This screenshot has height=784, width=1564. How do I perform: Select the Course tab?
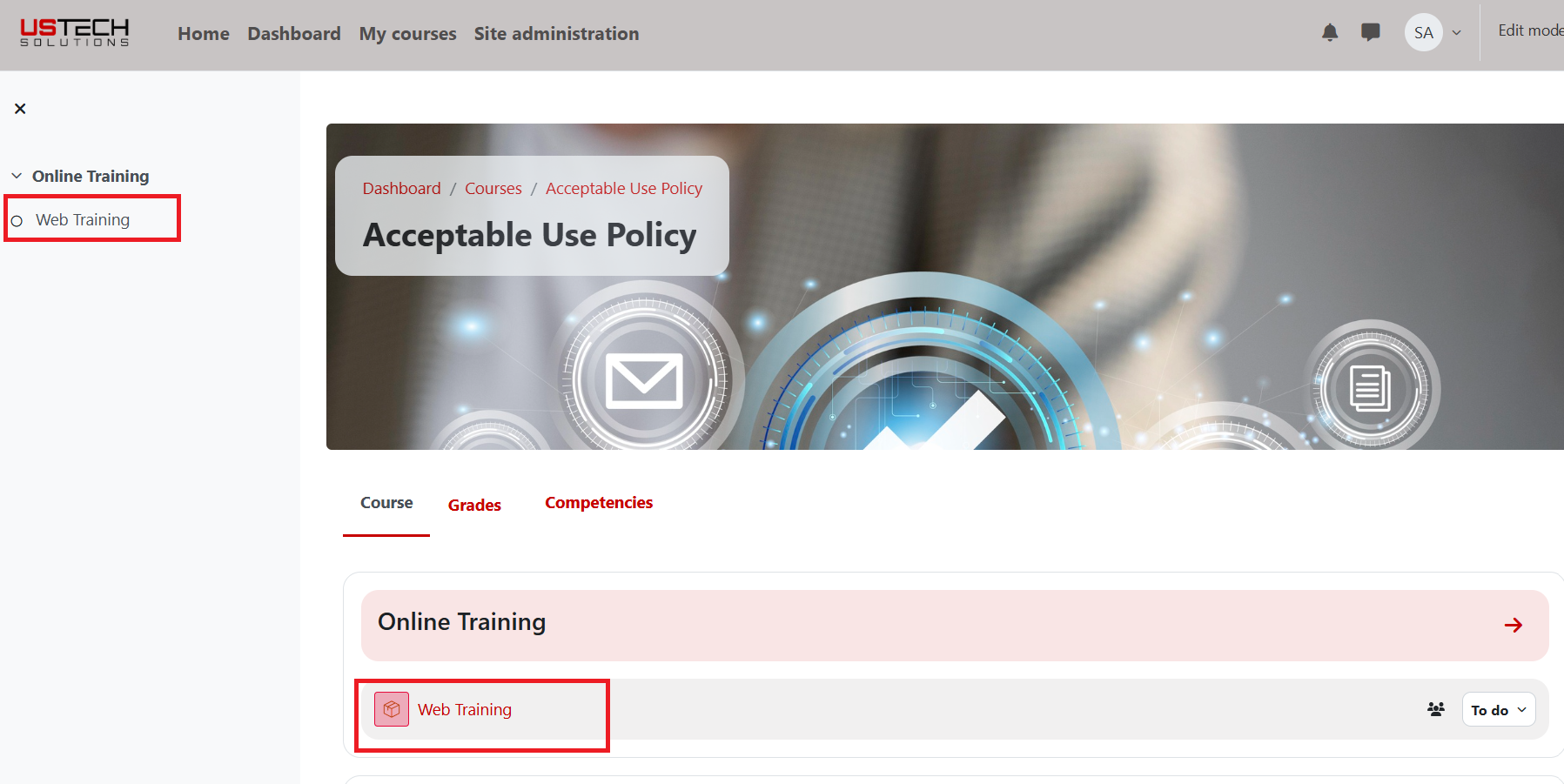click(x=386, y=503)
